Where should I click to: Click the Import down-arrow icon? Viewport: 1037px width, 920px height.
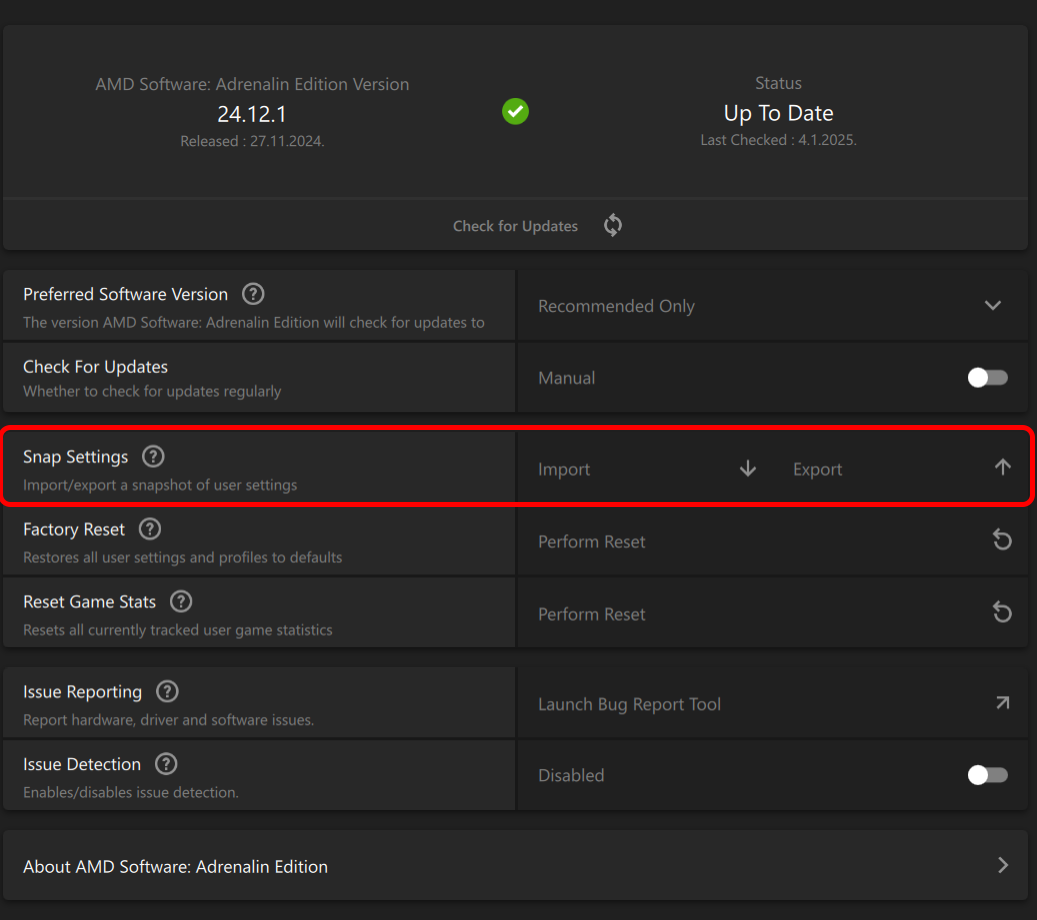(748, 468)
